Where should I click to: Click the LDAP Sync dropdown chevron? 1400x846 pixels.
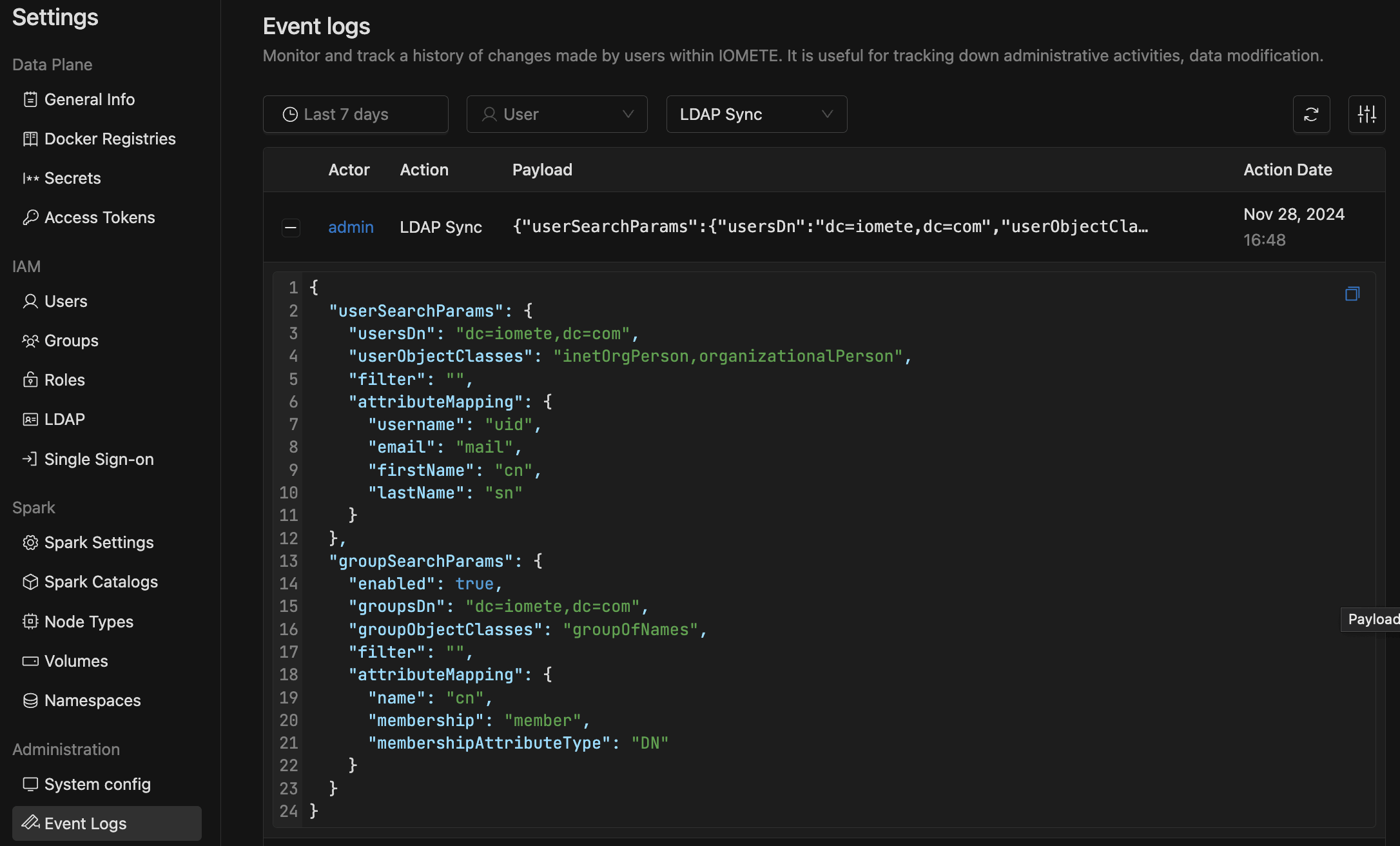coord(828,114)
